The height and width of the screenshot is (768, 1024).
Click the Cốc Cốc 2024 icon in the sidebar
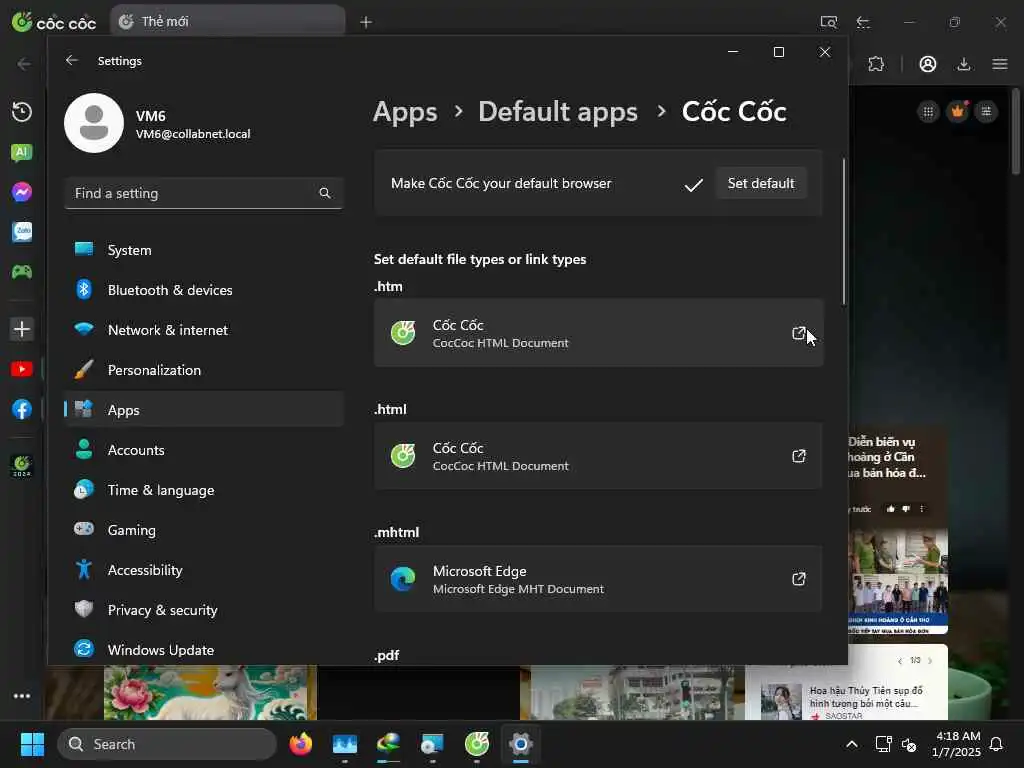22,466
